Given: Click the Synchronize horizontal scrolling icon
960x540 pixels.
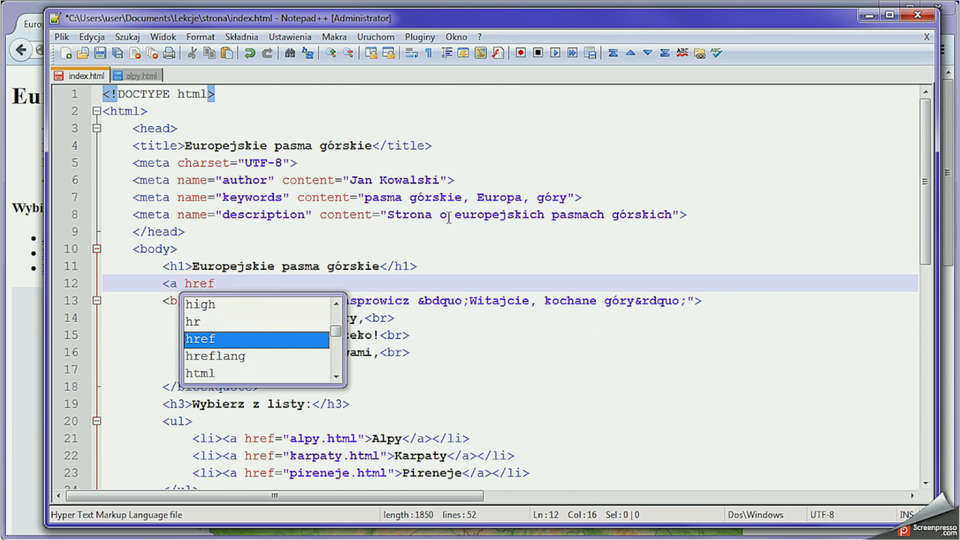Looking at the screenshot, I should (388, 53).
